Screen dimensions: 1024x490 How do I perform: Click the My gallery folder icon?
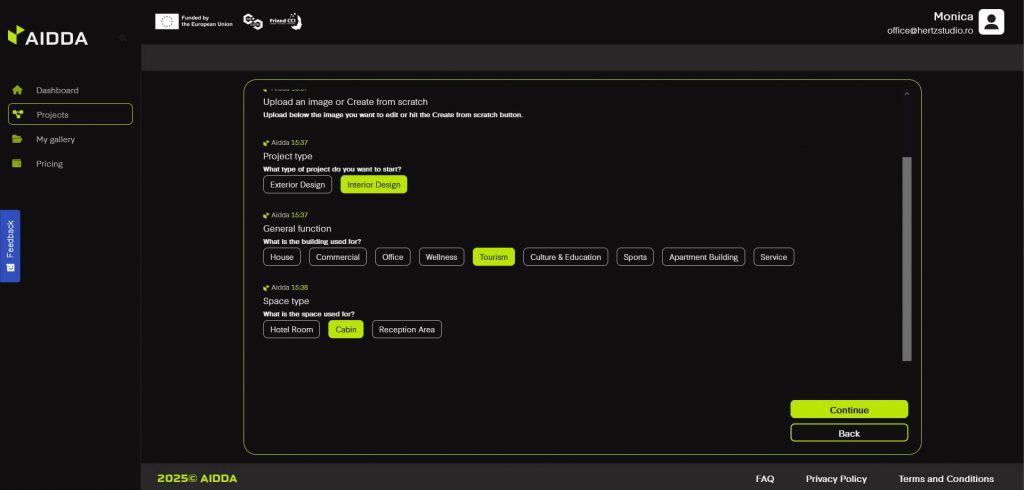[x=17, y=139]
